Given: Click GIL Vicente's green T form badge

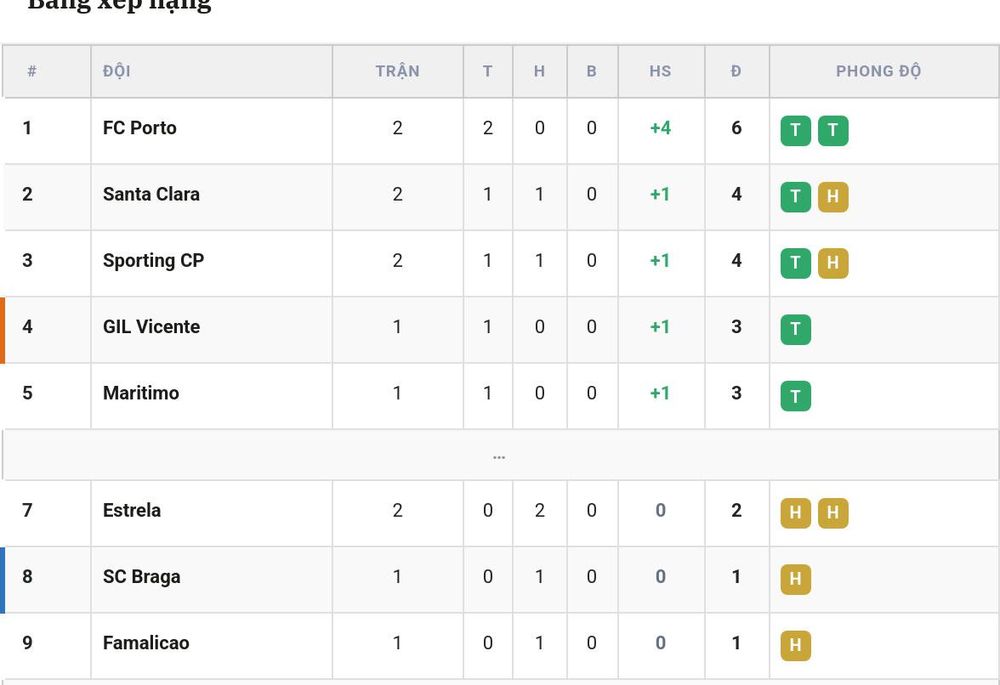Looking at the screenshot, I should 795,329.
